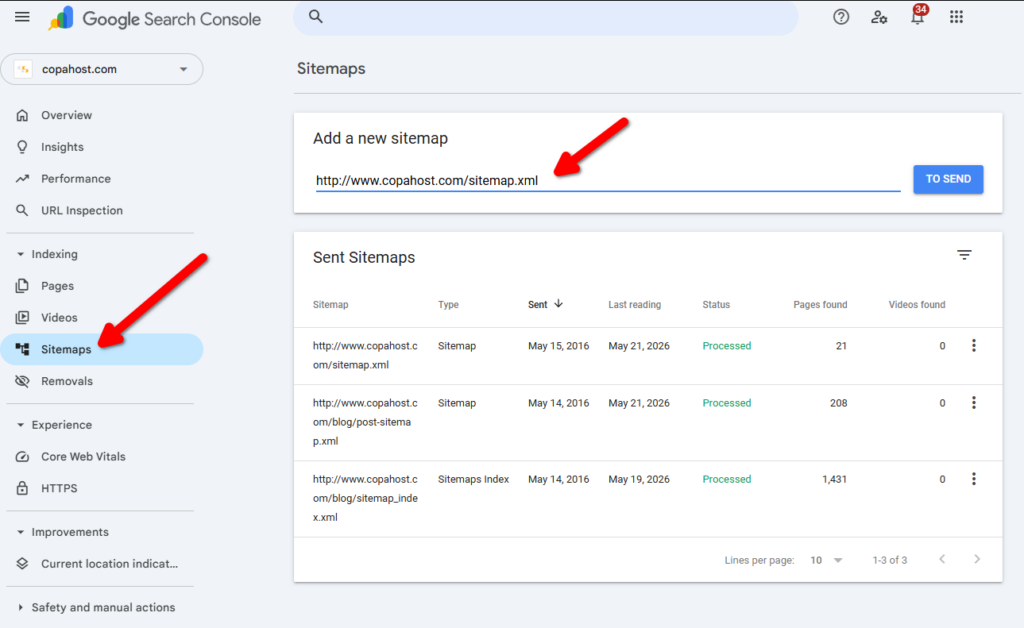Sort by the Sent column header

coord(545,304)
